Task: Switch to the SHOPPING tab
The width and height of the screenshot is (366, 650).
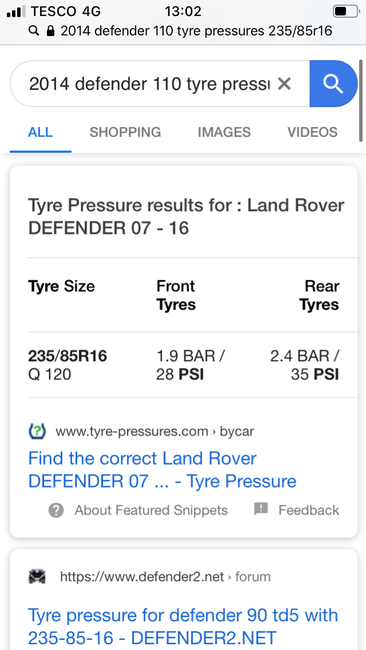Action: (x=125, y=132)
